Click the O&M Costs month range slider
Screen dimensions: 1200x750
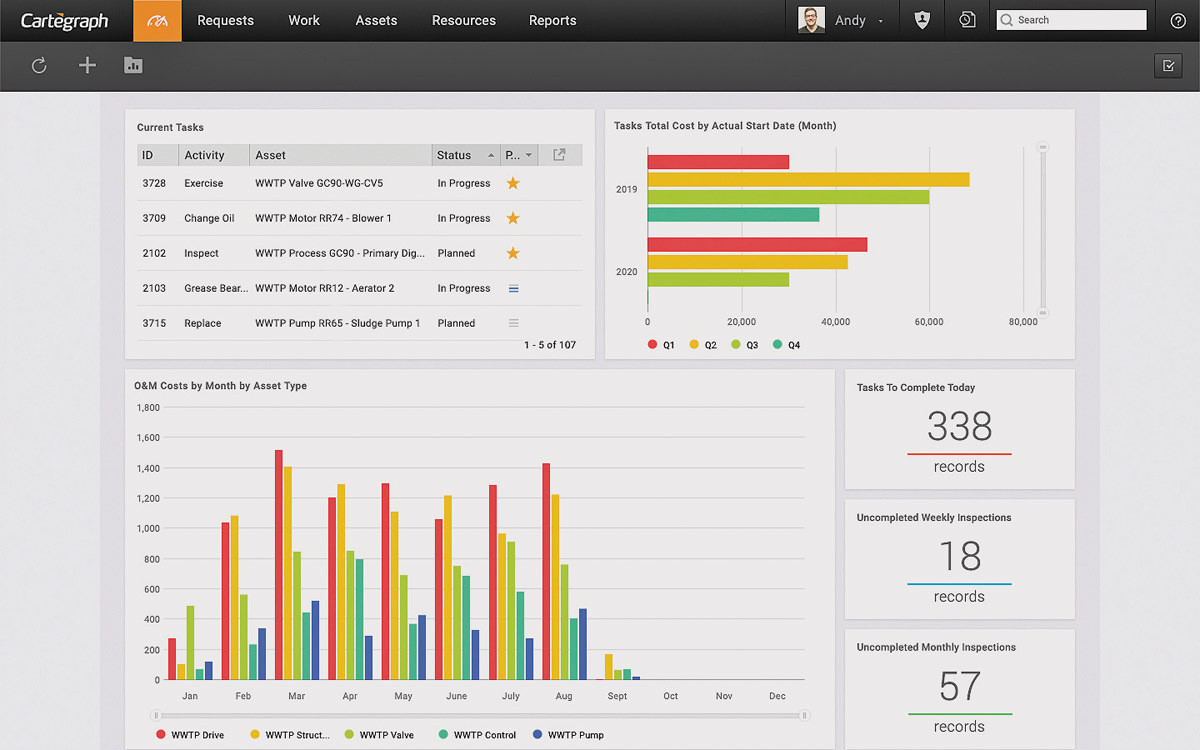(480, 715)
